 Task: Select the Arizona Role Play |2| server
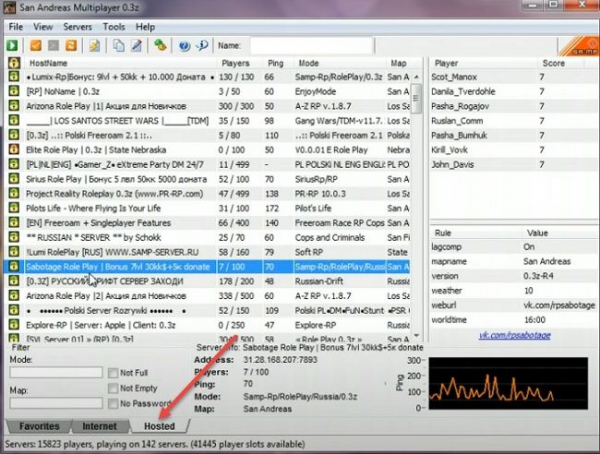209,296
